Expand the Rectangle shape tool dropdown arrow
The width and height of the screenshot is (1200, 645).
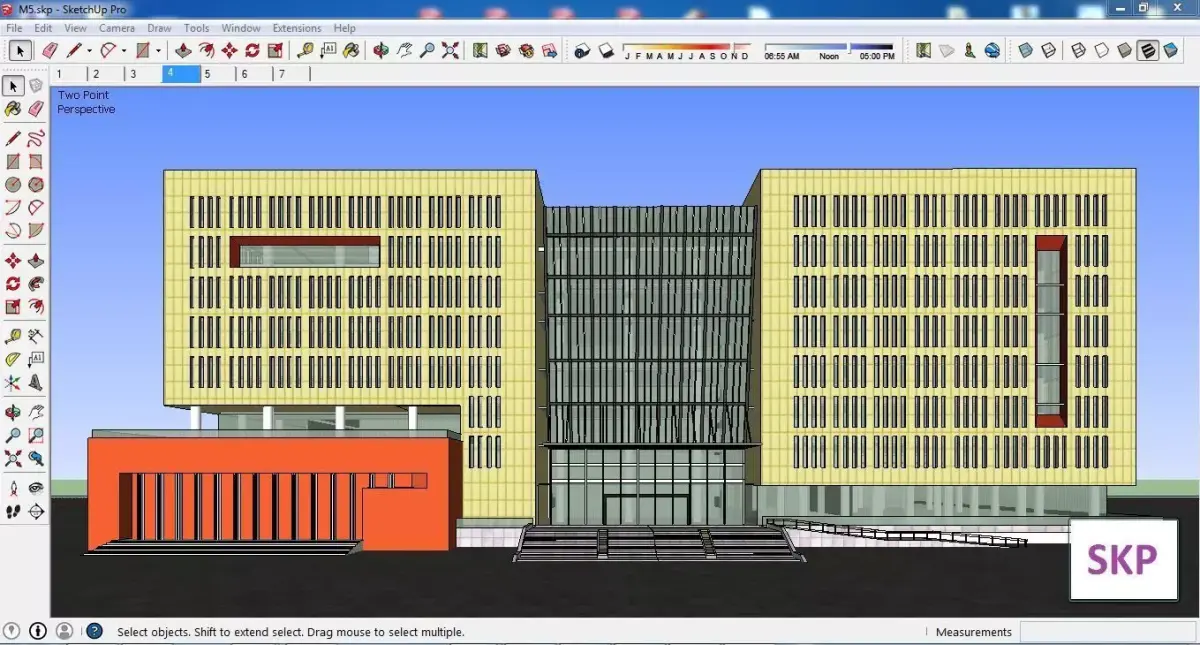coord(157,50)
